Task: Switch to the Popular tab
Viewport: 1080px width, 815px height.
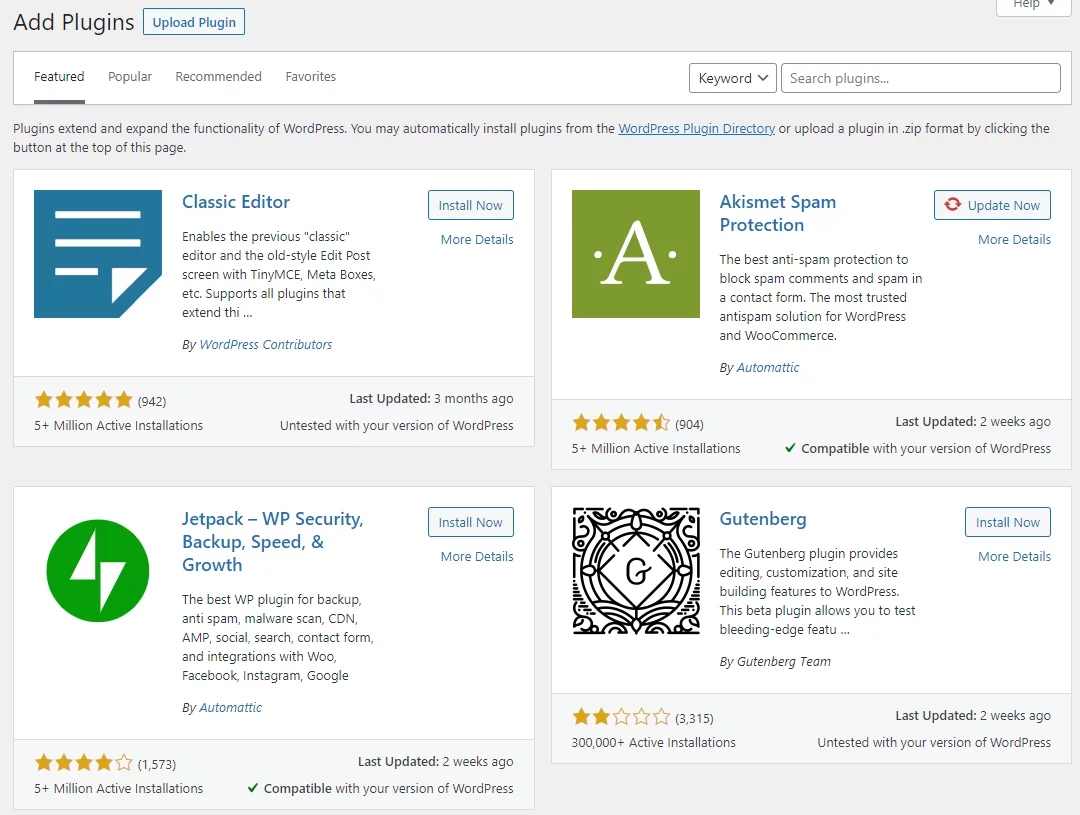Action: (x=129, y=76)
